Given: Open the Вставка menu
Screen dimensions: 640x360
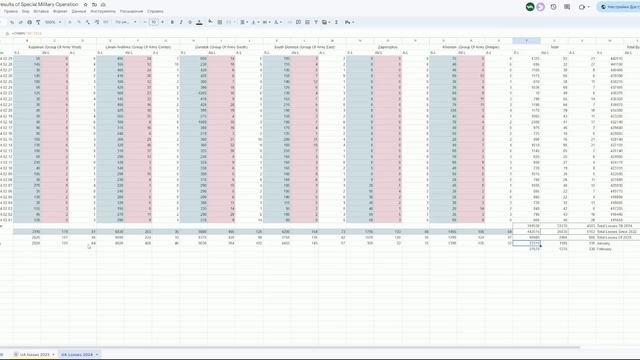Looking at the screenshot, I should [x=41, y=11].
